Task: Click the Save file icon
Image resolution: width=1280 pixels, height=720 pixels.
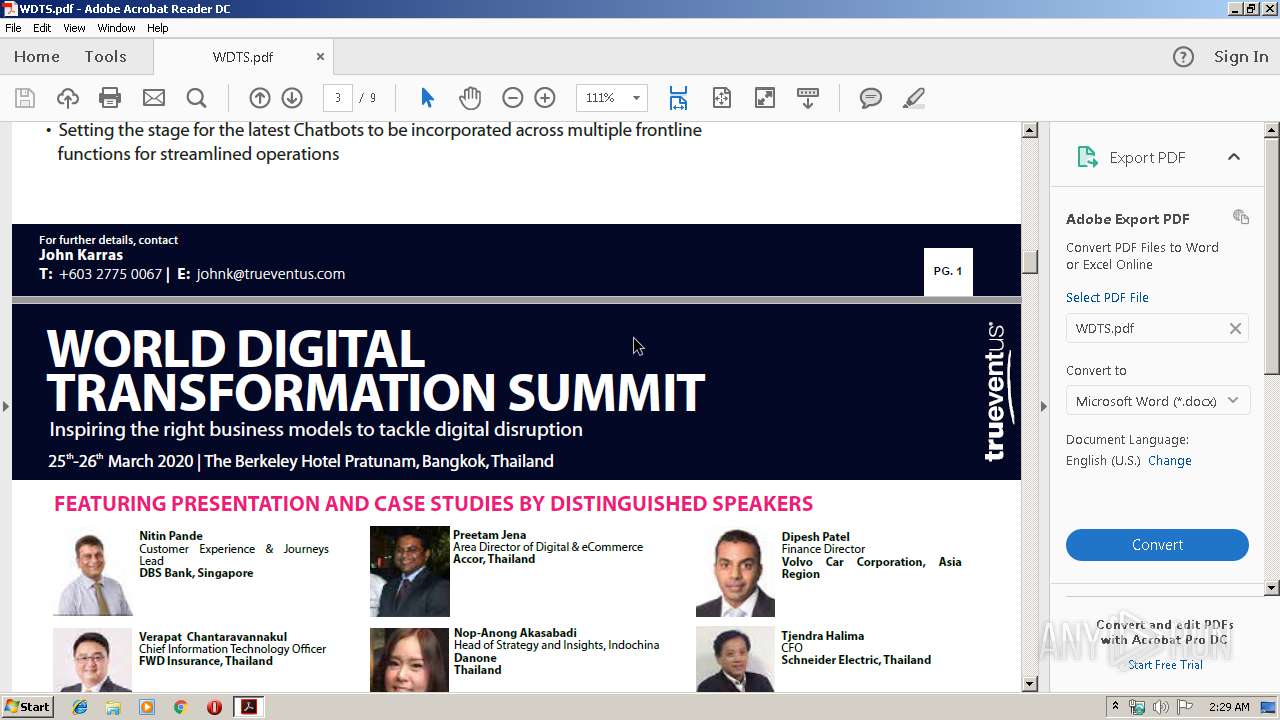Action: 25,98
